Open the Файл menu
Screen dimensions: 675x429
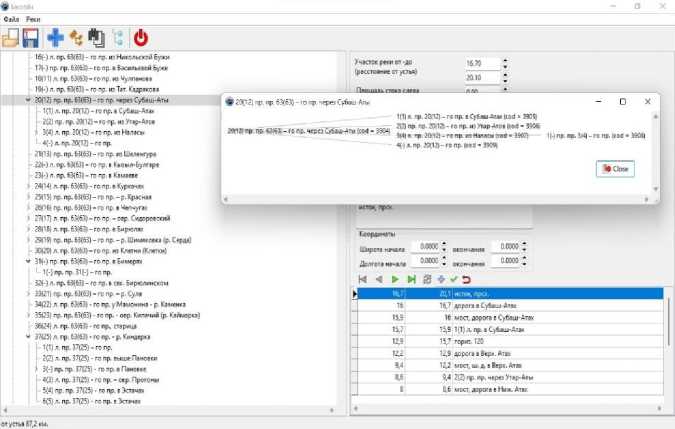(11, 19)
